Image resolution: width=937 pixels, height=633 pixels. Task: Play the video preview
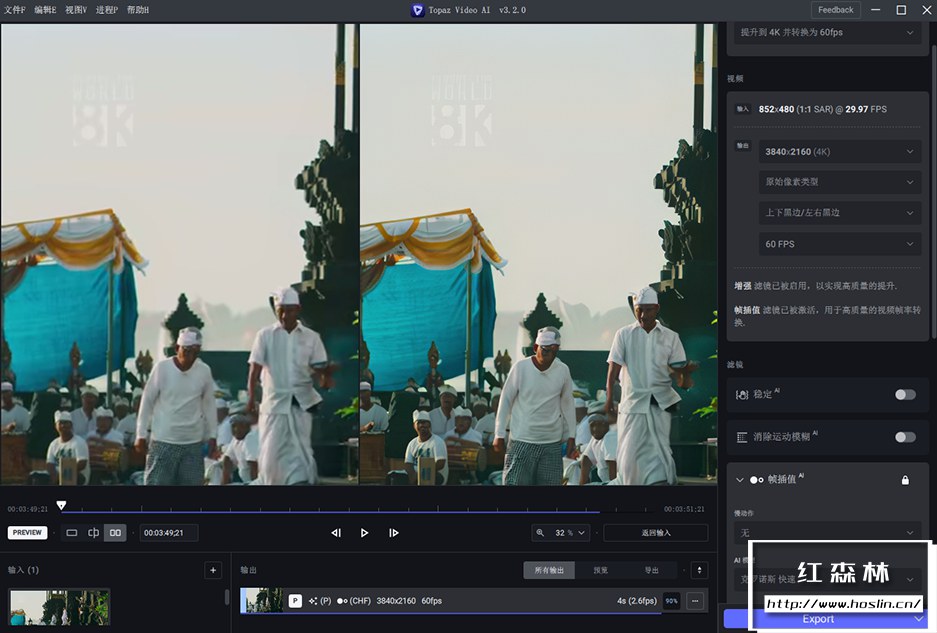click(x=364, y=532)
